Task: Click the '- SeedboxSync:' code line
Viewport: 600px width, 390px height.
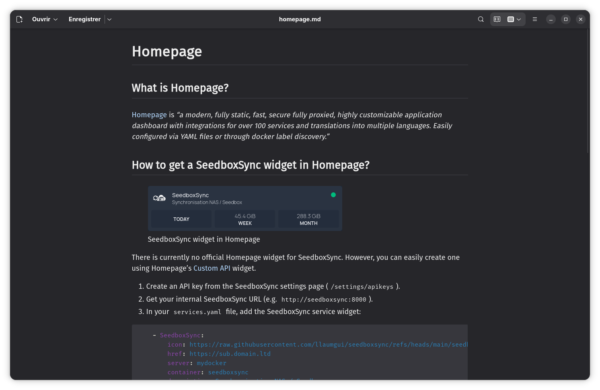Action: pyautogui.click(x=178, y=335)
